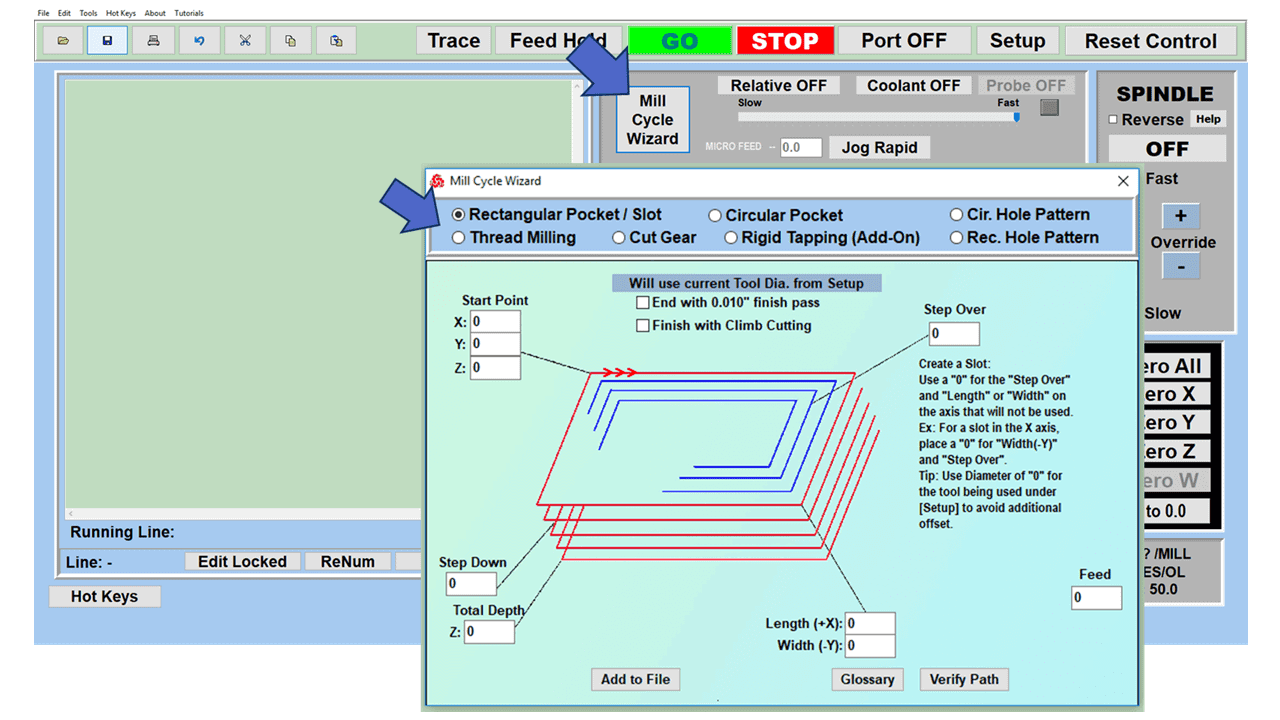Paste clipboard contents using the paste icon
This screenshot has height=720, width=1280.
(x=337, y=40)
